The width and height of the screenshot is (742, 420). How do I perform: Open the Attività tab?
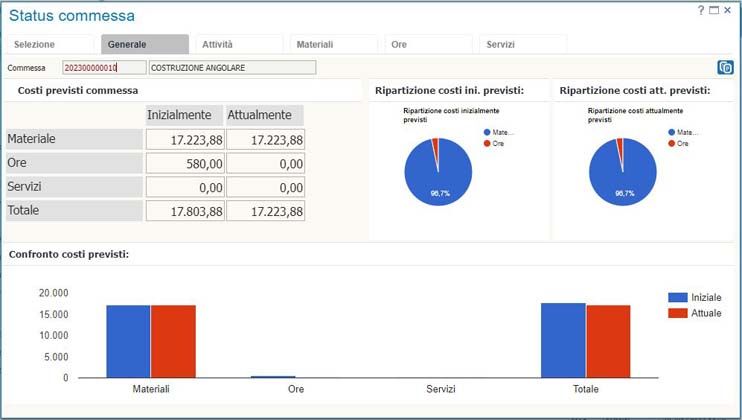[239, 44]
